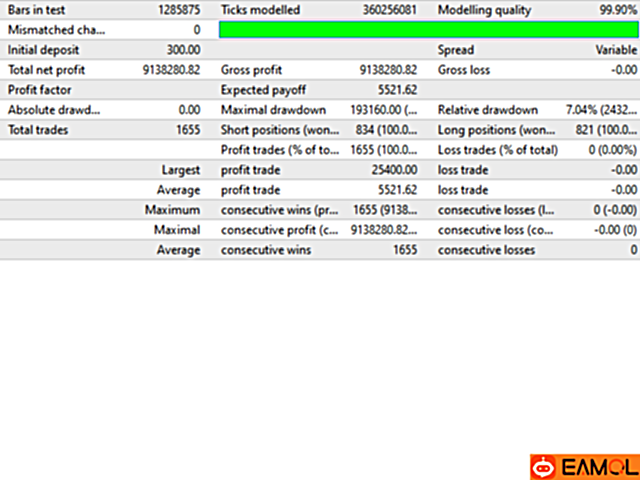640x480 pixels.
Task: Click the spread value 'Variable'
Action: pyautogui.click(x=616, y=50)
